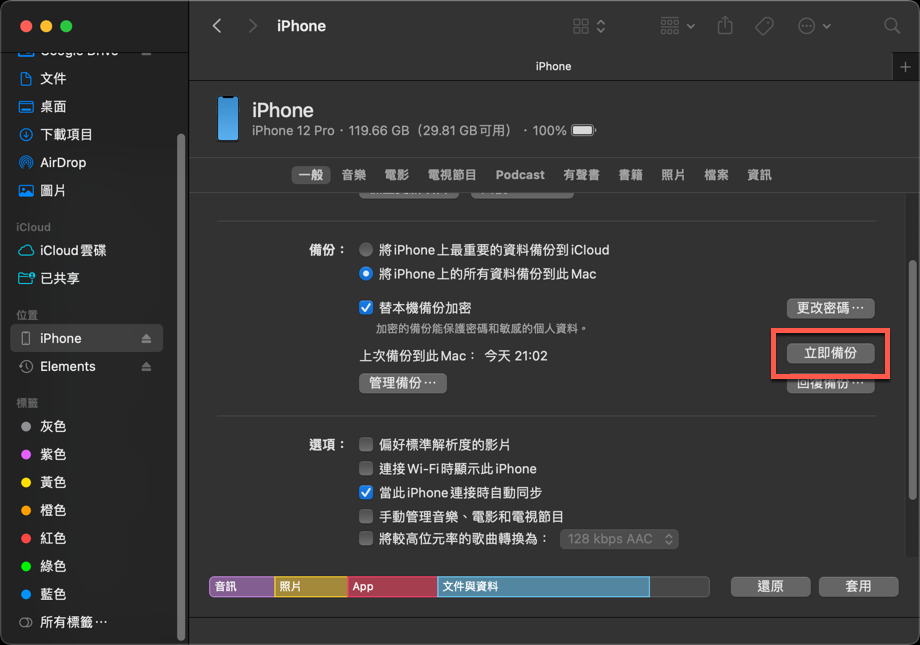This screenshot has width=920, height=645.
Task: Switch to the Podcast tab
Action: click(x=520, y=175)
